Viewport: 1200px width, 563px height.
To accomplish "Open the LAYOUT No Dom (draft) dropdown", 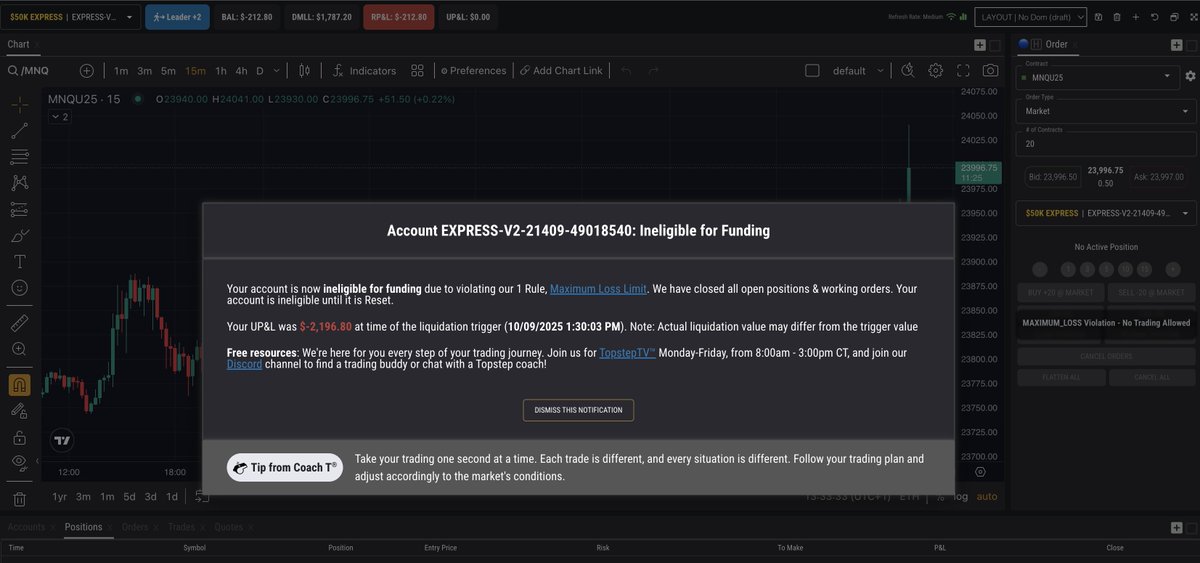I will 1031,17.
